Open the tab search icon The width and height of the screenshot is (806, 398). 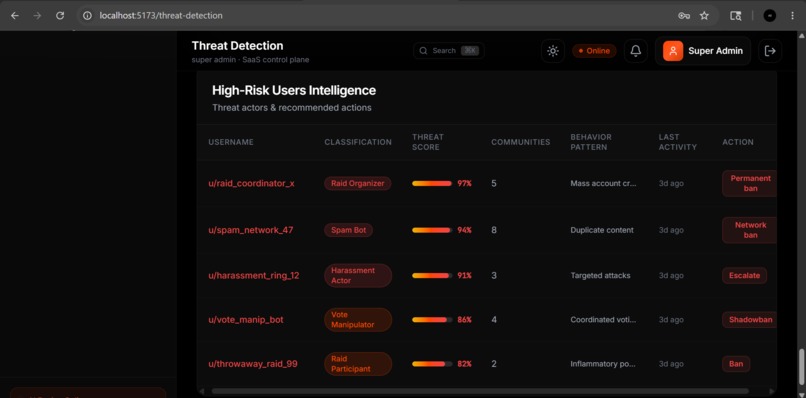(x=736, y=15)
